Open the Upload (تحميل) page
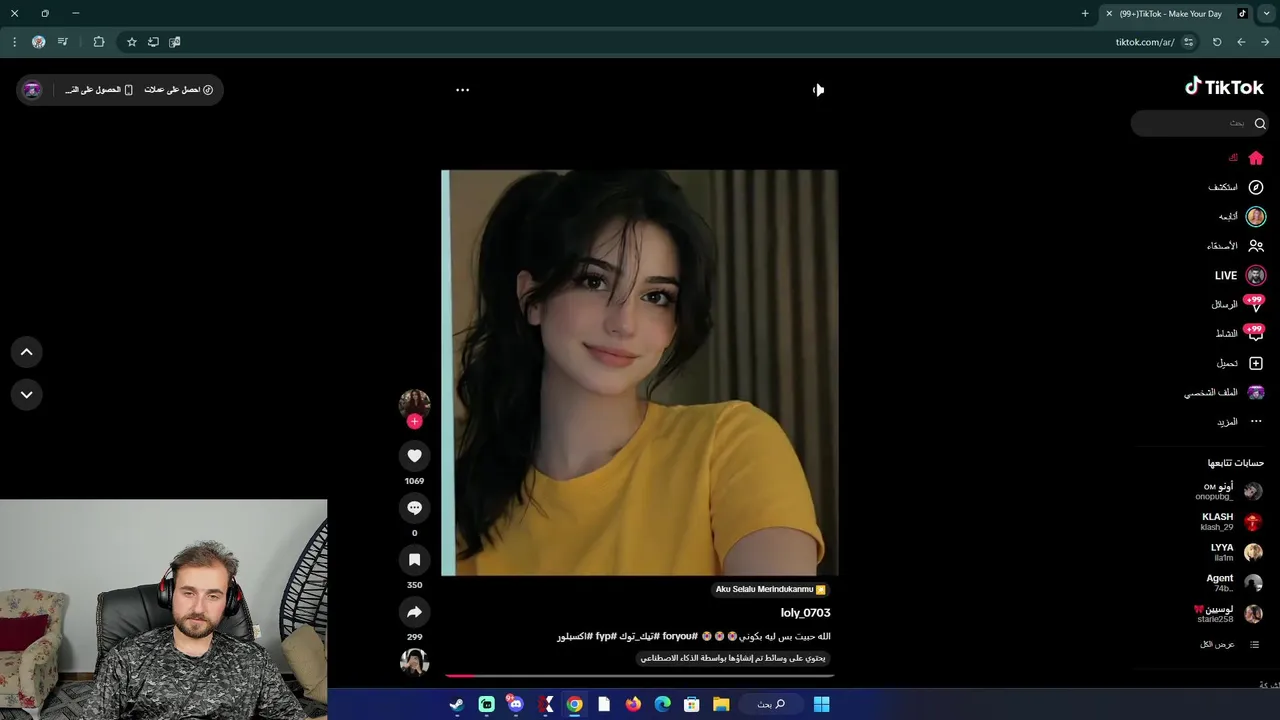1280x720 pixels. pyautogui.click(x=1240, y=363)
